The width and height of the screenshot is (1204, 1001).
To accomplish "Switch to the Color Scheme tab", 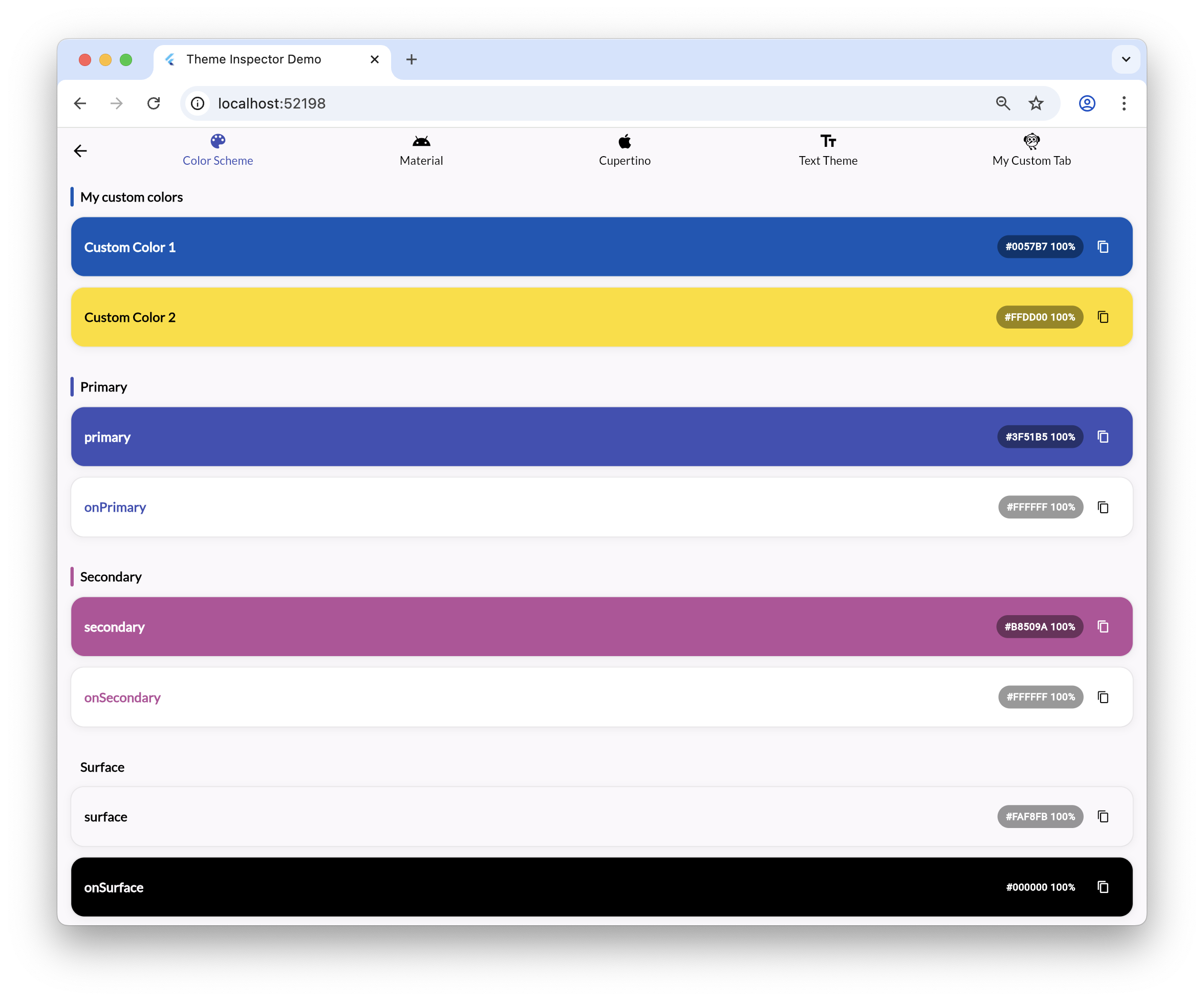I will [x=217, y=151].
